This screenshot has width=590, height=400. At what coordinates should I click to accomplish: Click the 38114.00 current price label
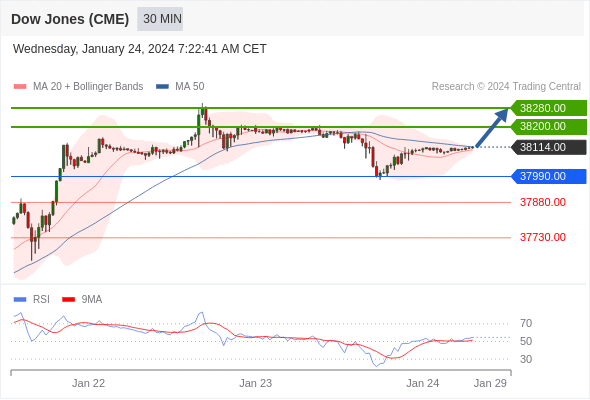coord(549,147)
